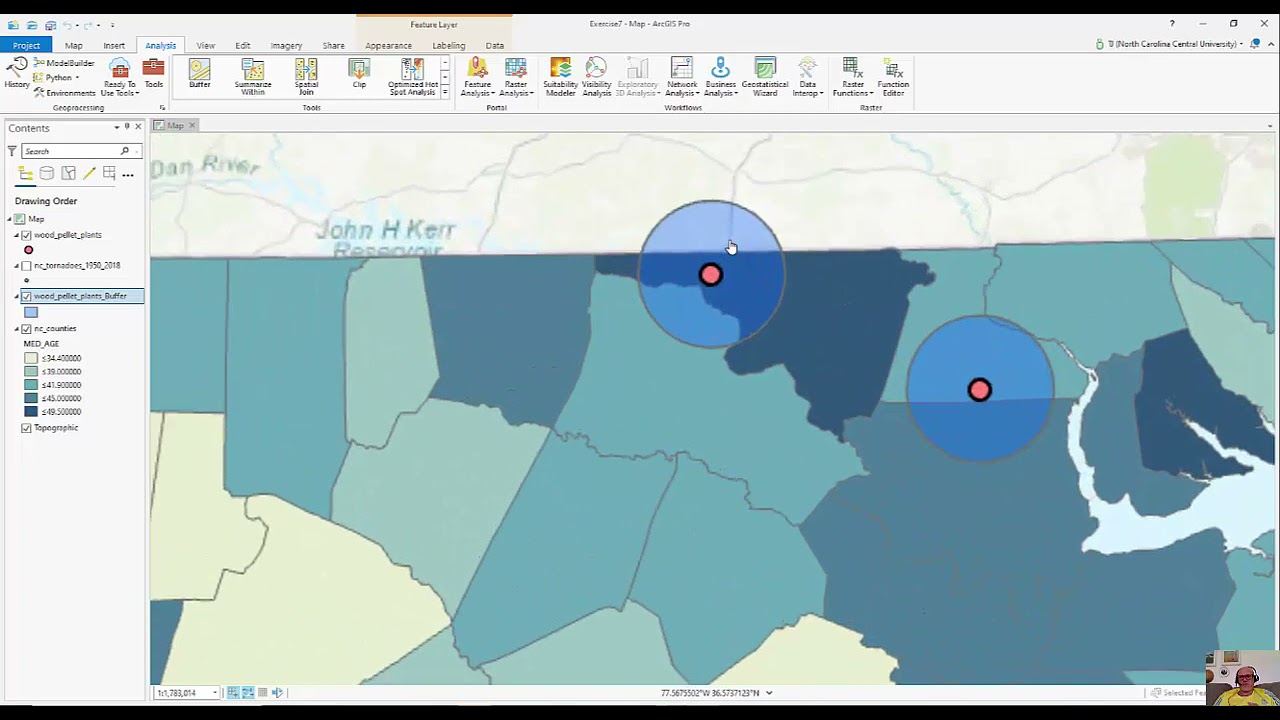1280x720 pixels.
Task: Click the Contents search field
Action: tap(70, 151)
